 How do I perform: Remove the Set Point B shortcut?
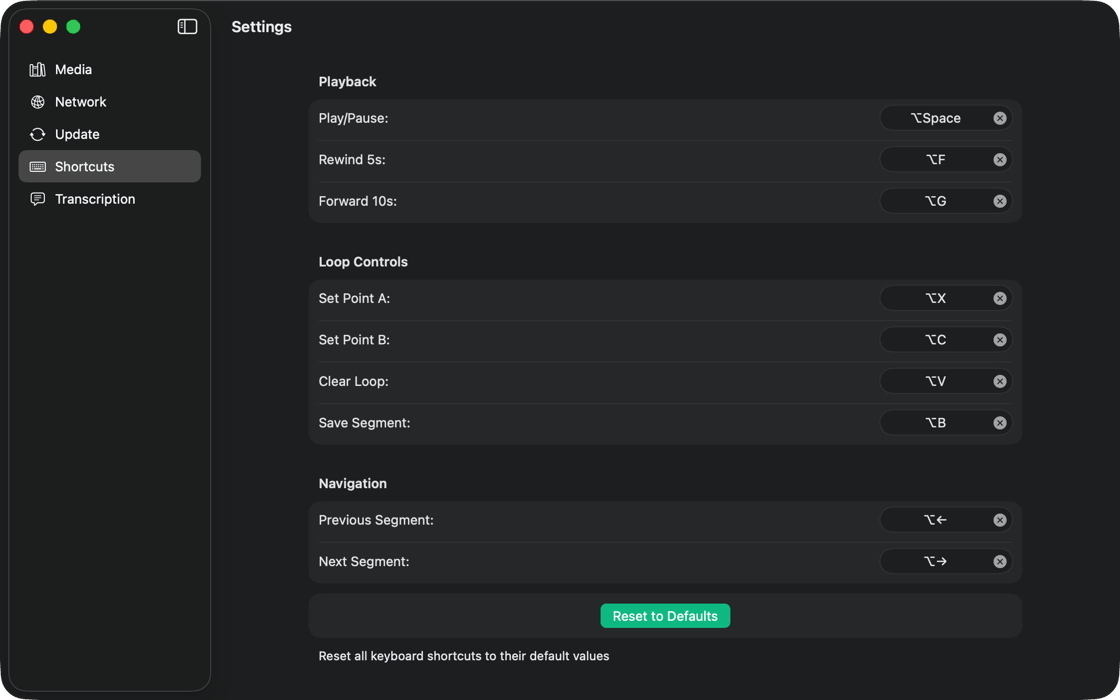[999, 340]
